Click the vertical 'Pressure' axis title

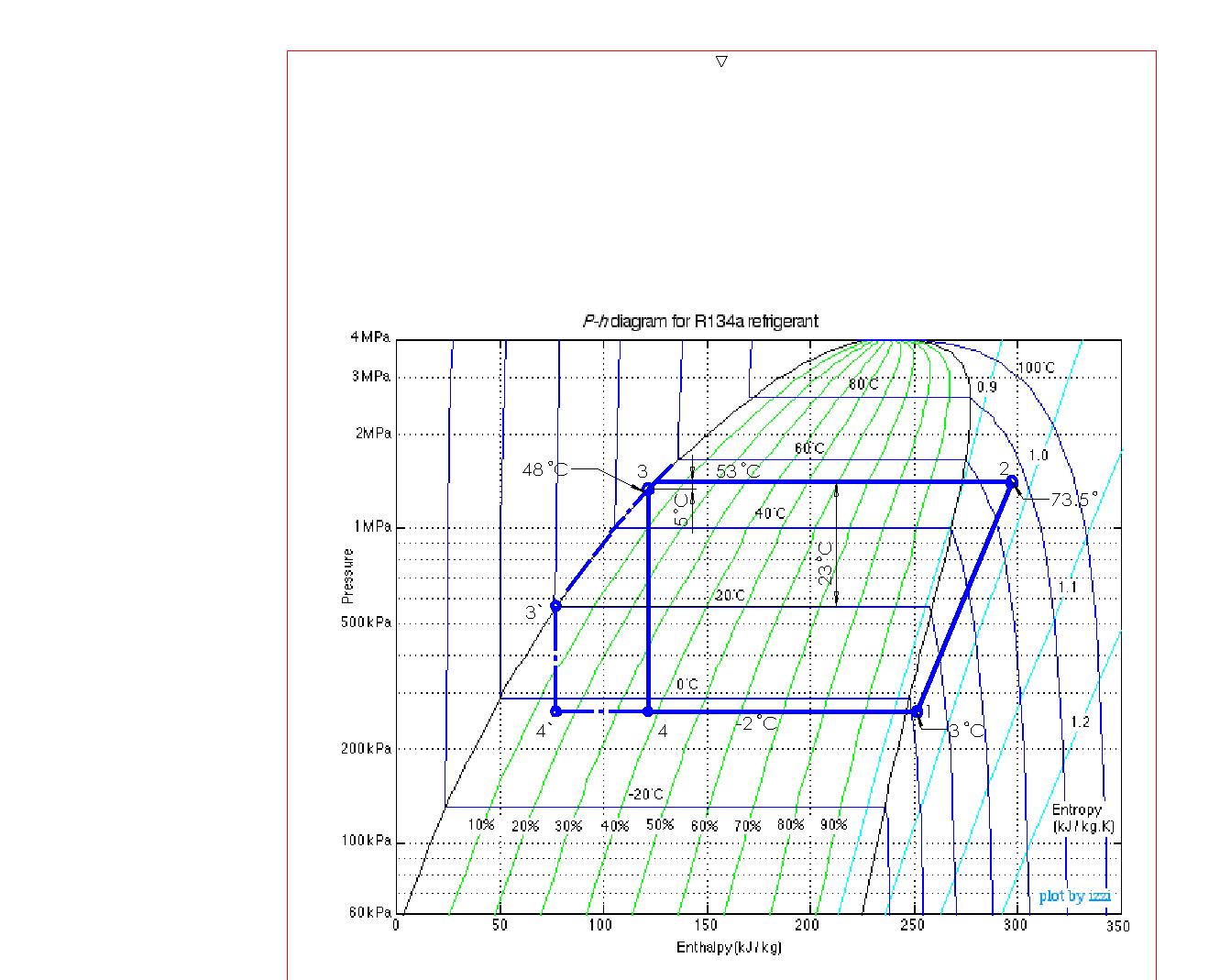coord(347,576)
